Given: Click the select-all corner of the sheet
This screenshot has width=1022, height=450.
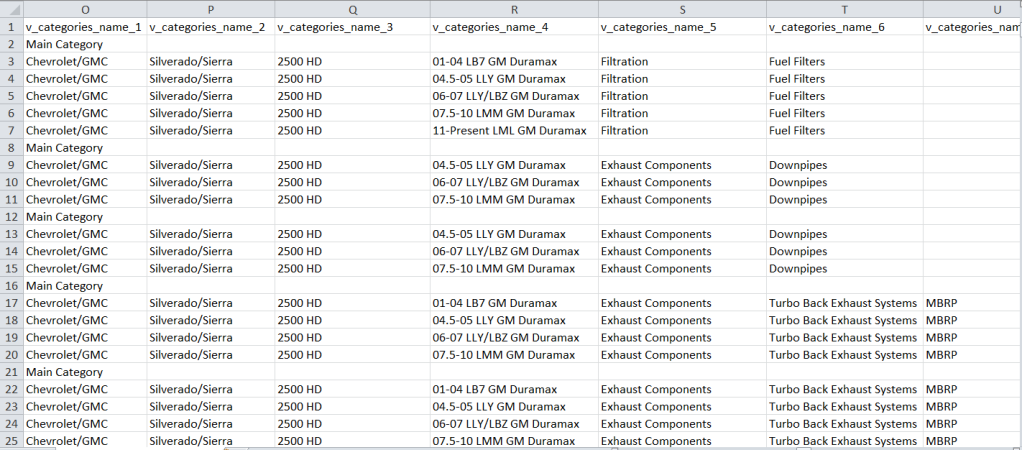Looking at the screenshot, I should pyautogui.click(x=11, y=9).
